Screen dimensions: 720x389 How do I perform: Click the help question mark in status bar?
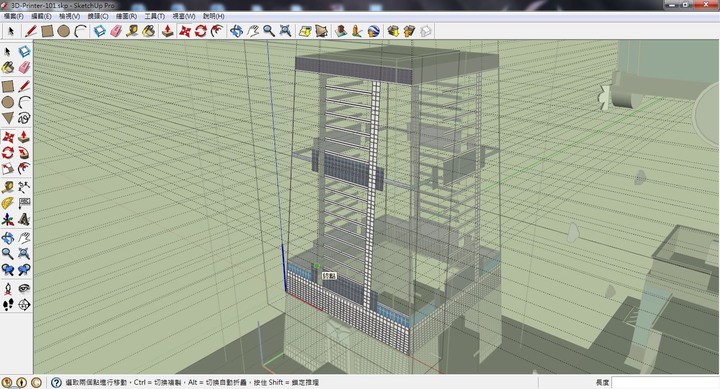click(56, 382)
